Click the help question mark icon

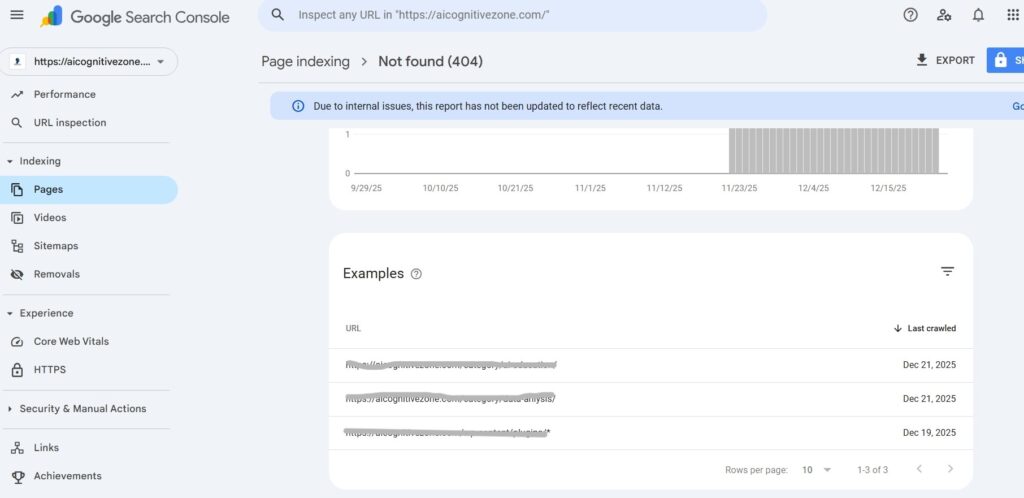coord(910,15)
